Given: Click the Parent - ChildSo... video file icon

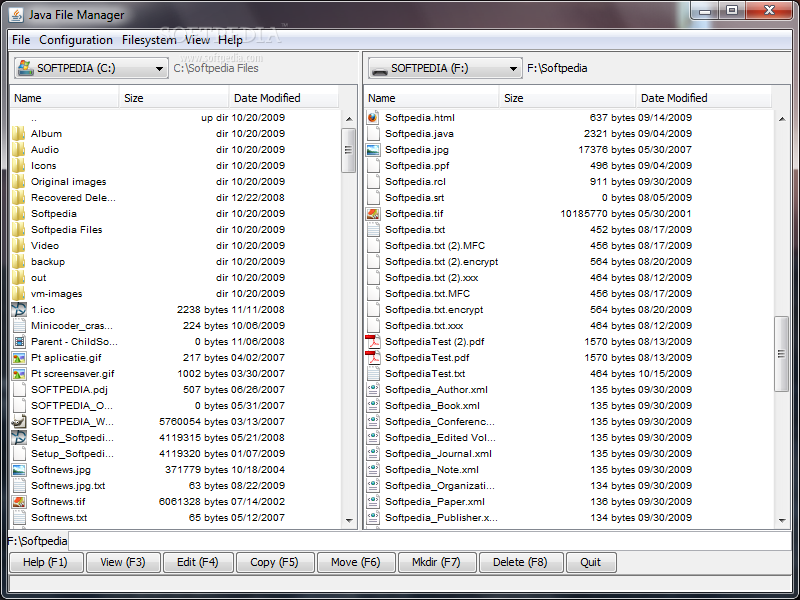Looking at the screenshot, I should point(19,341).
